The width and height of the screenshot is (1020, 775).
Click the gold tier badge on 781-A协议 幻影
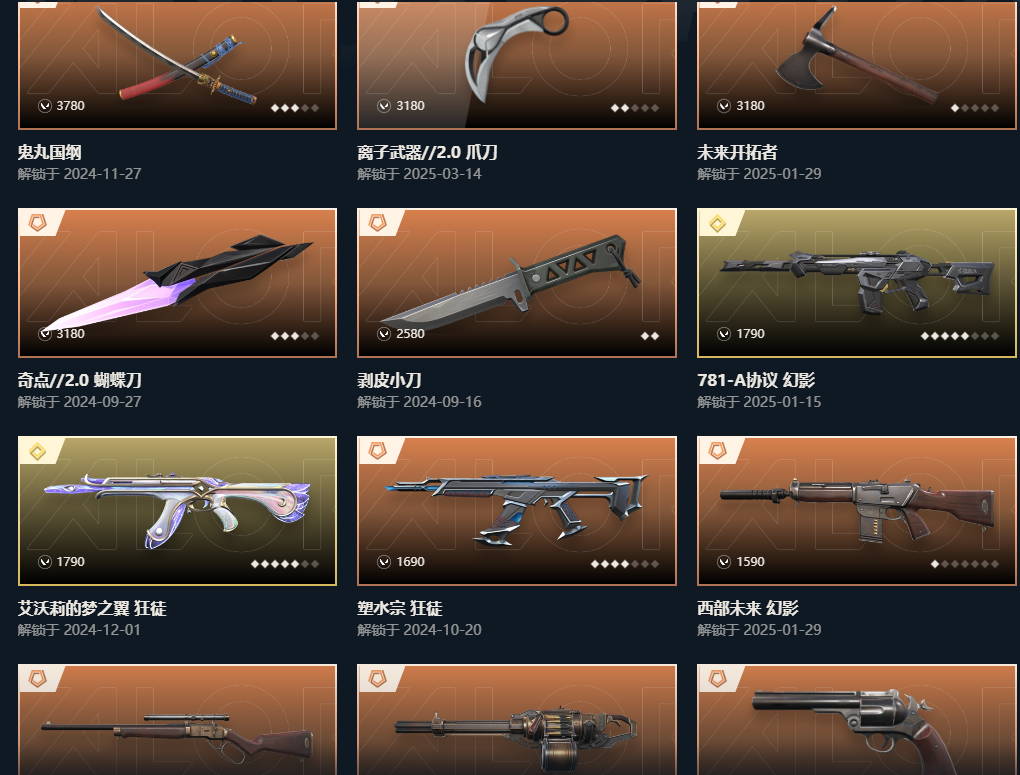717,223
